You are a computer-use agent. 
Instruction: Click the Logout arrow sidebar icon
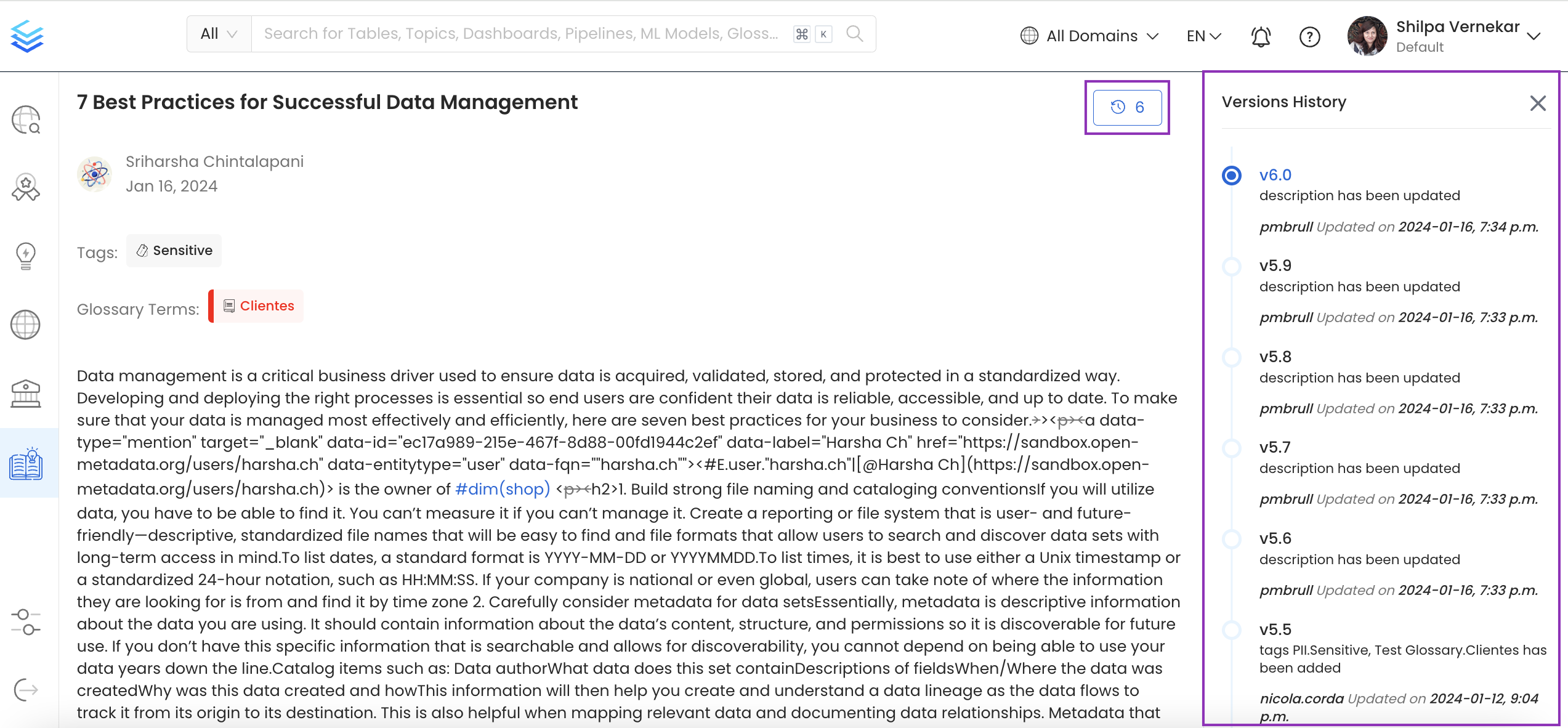pos(26,690)
